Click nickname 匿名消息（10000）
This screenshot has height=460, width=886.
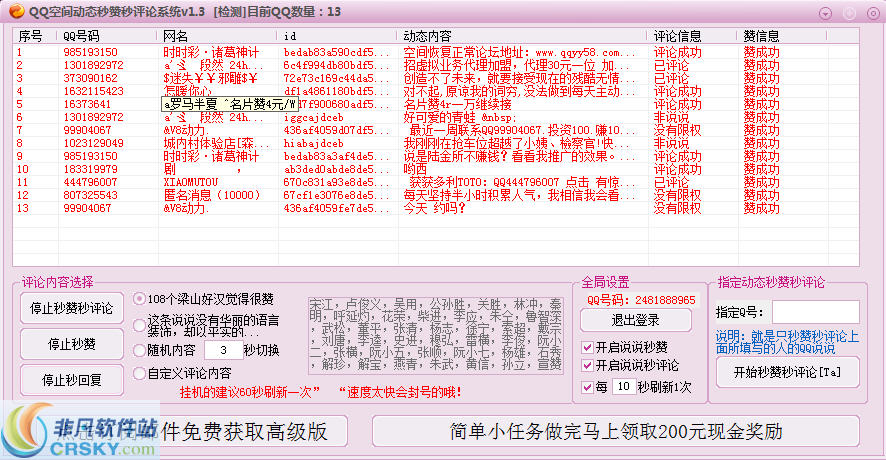[212, 195]
